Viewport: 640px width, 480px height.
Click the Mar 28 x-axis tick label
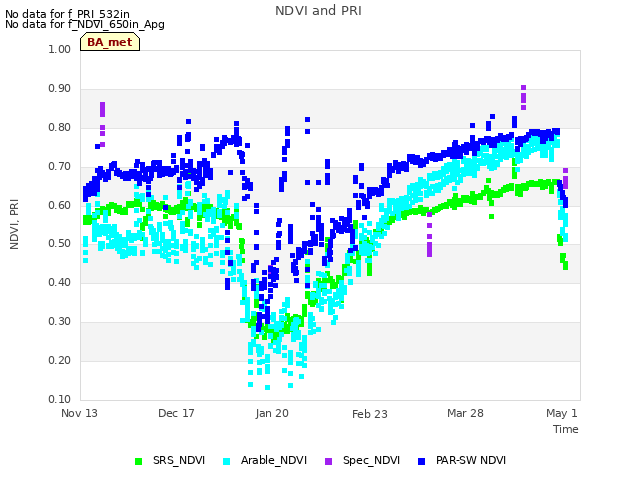click(465, 413)
